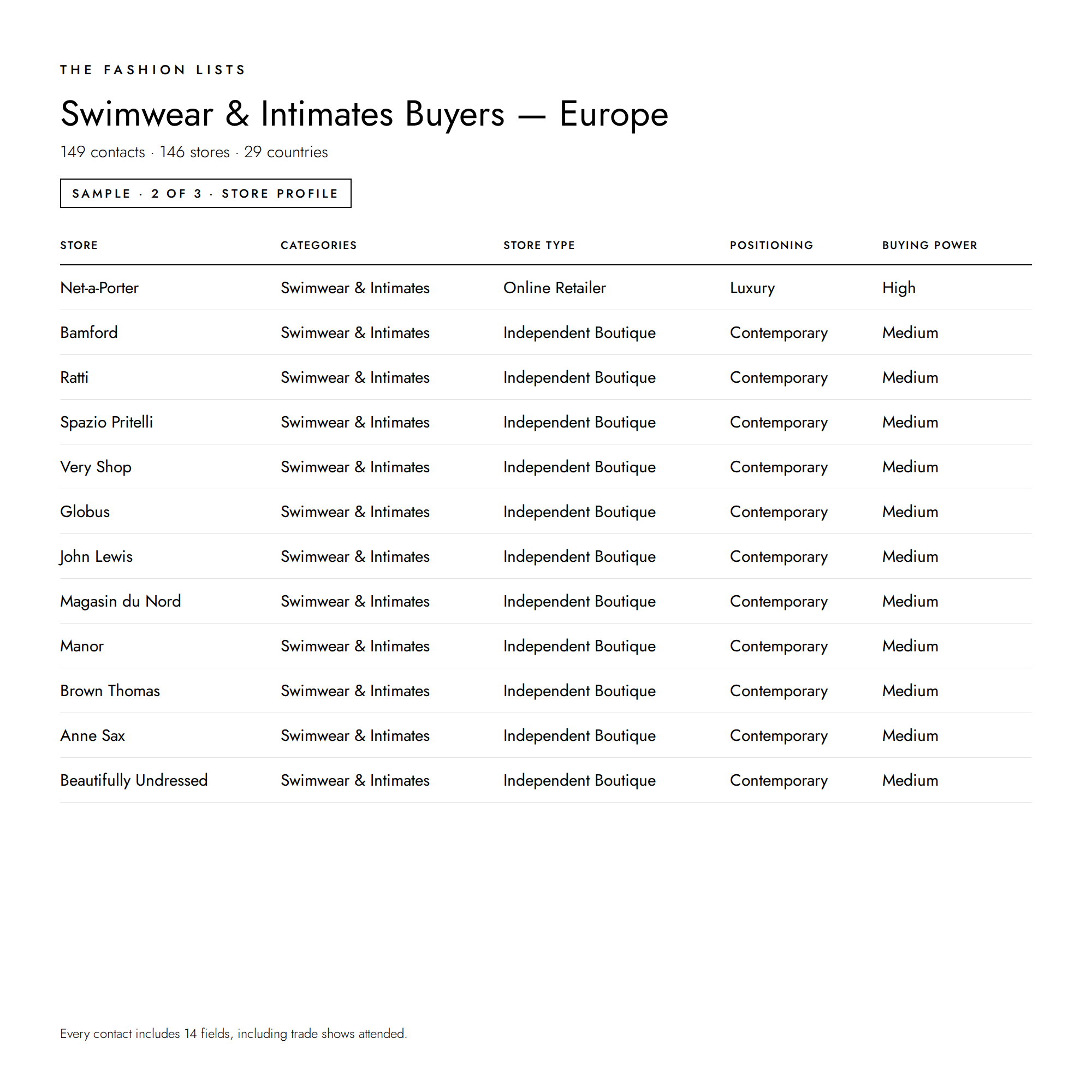Click the 149 contacts summary line
Viewport: 1092px width, 1092px height.
(x=194, y=152)
